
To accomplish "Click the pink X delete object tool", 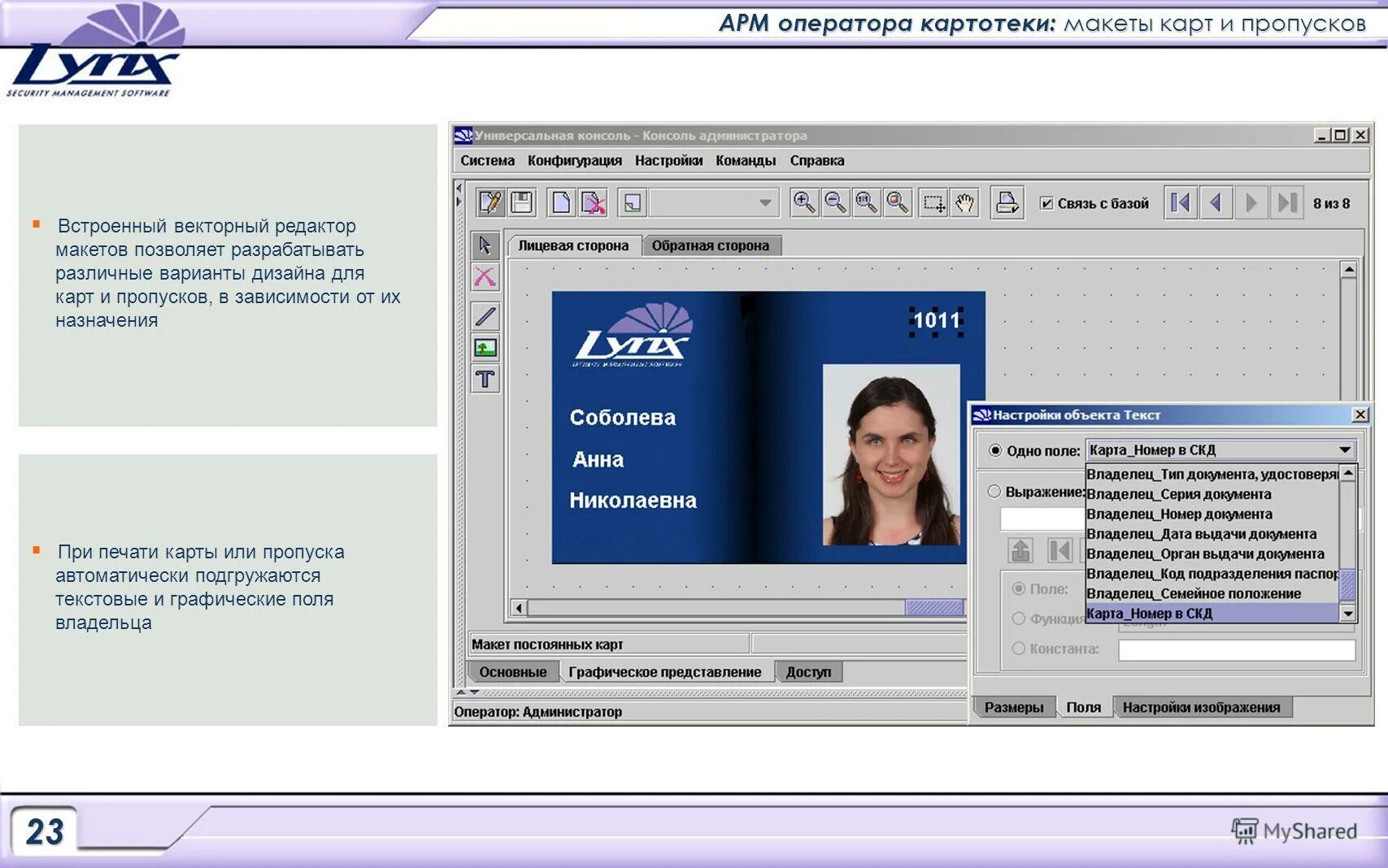I will (485, 277).
